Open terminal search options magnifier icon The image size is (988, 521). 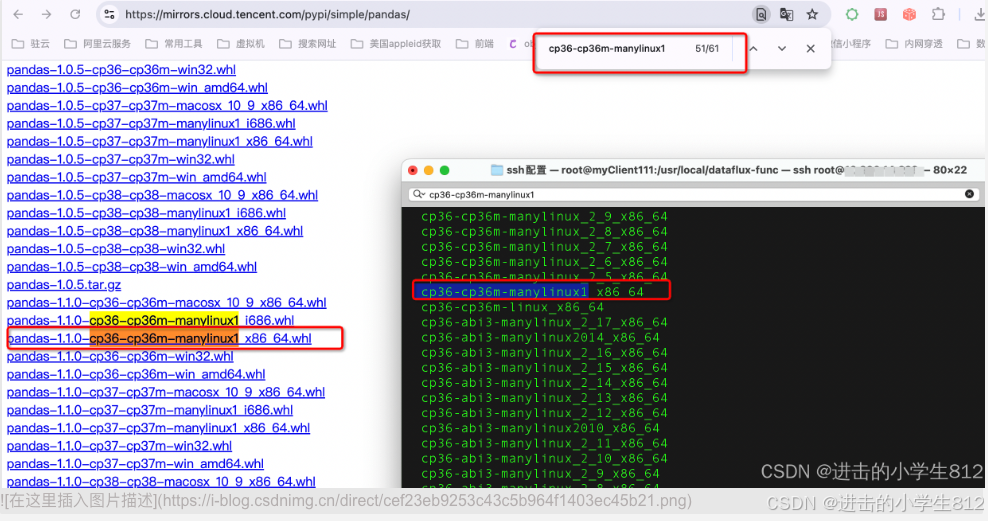[418, 195]
